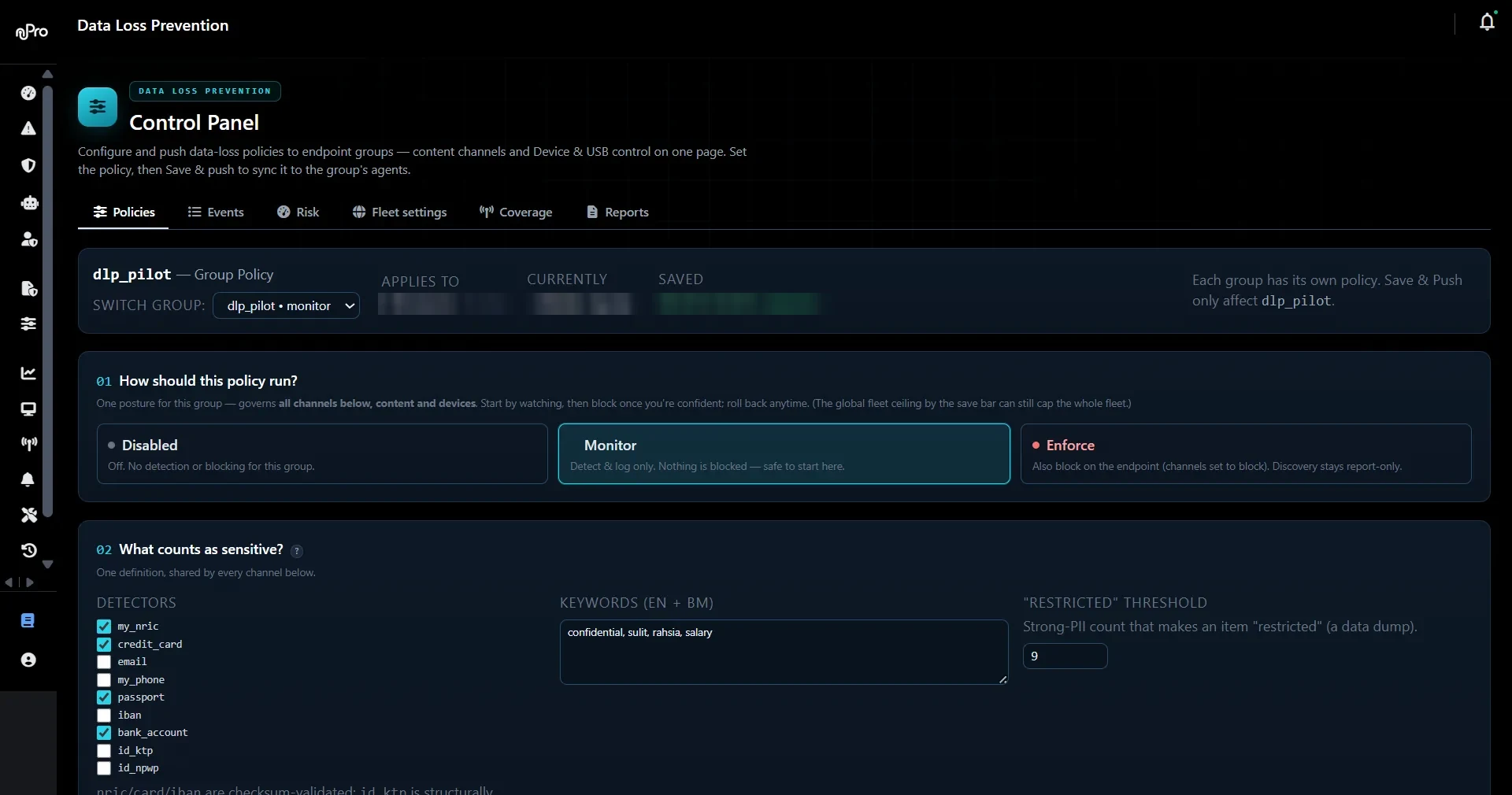The width and height of the screenshot is (1512, 795).
Task: Uncheck the bank_account detector
Action: [104, 733]
